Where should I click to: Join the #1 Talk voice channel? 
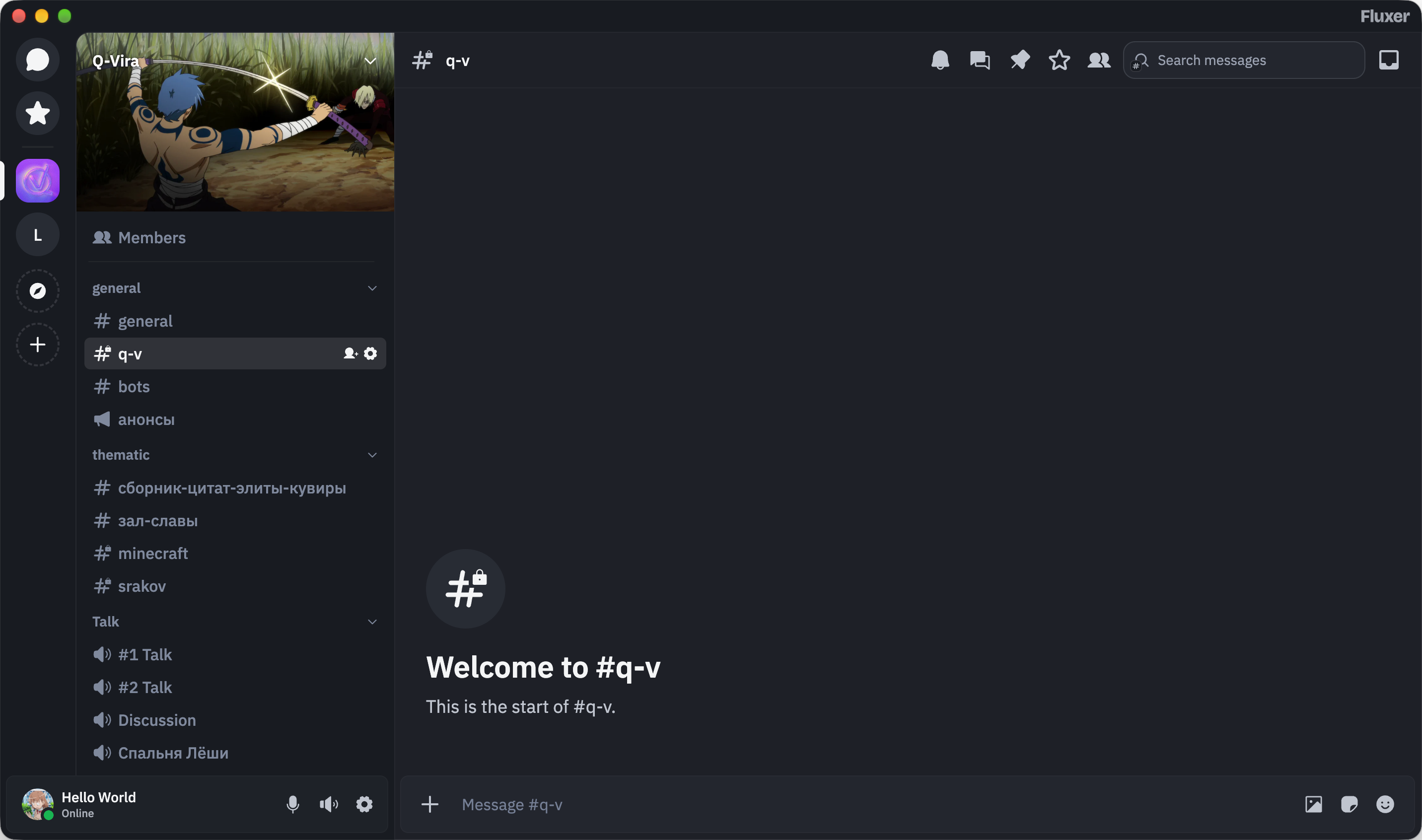tap(235, 654)
